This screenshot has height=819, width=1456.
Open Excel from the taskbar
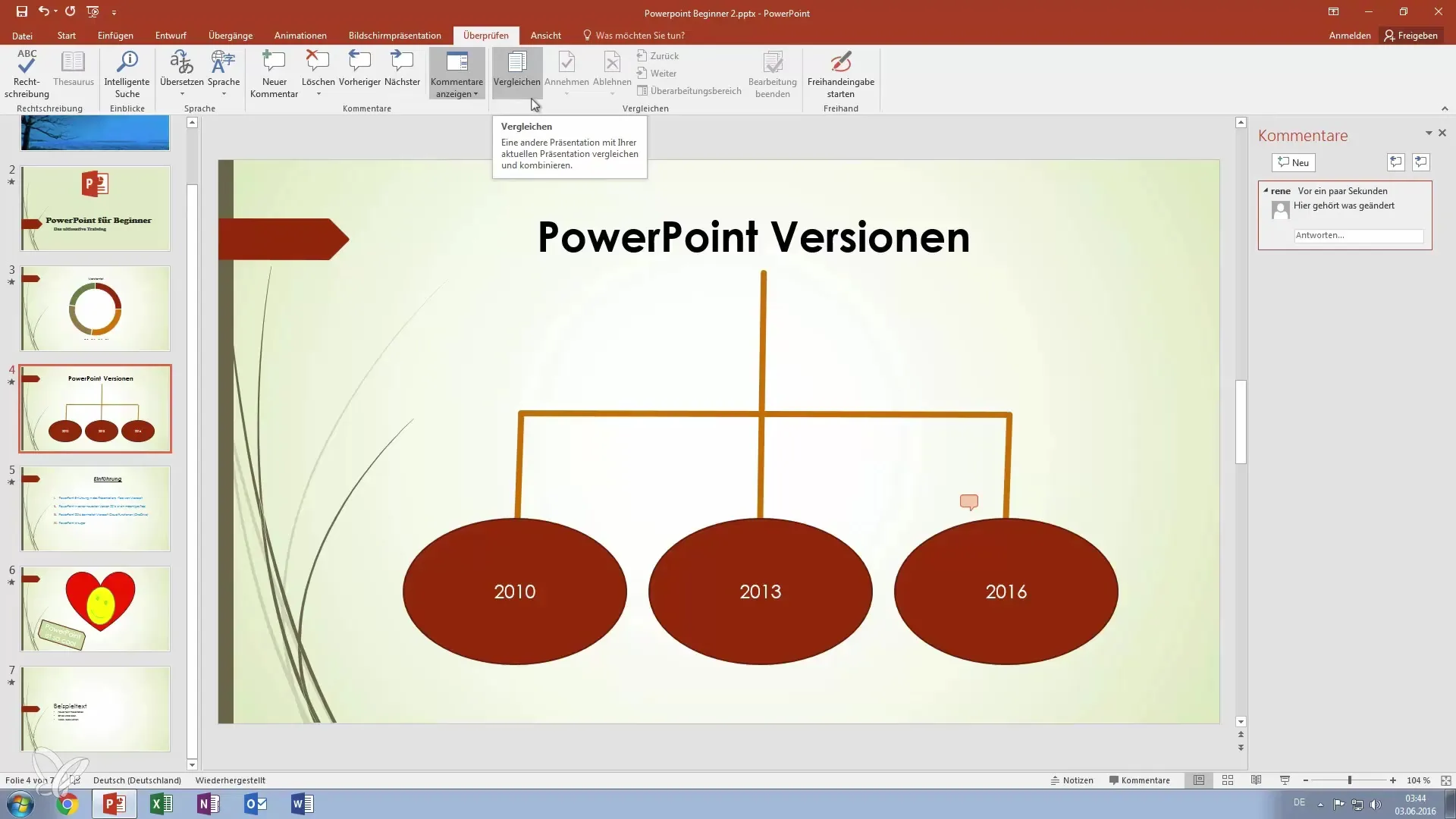tap(161, 804)
